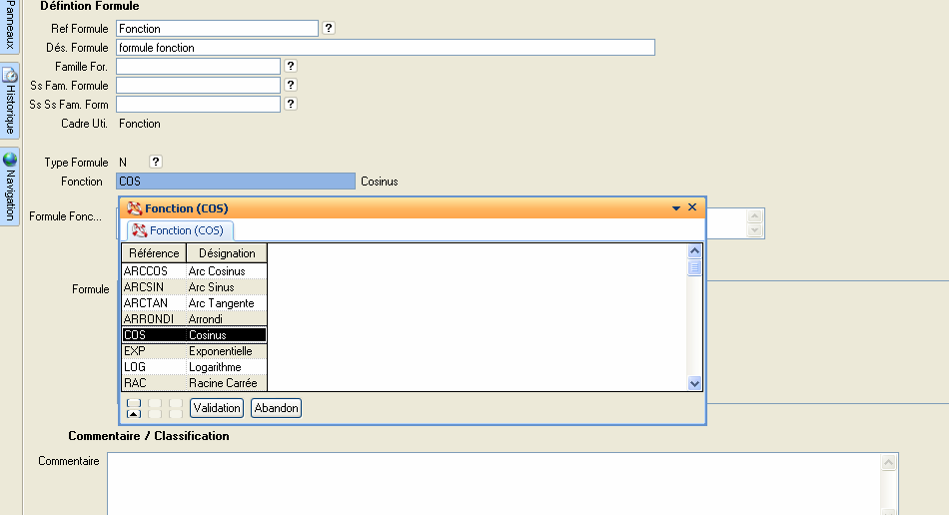Open lookup for Ss Ss Fam. Form
949x515 pixels.
pos(291,104)
